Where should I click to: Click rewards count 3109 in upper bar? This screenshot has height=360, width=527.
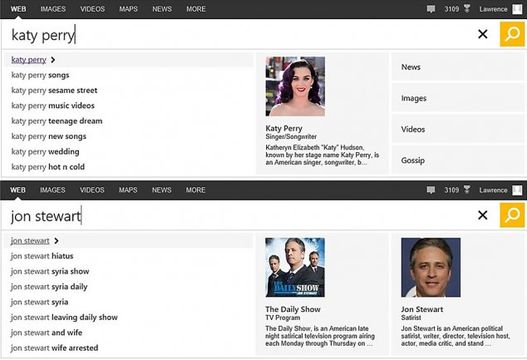452,9
